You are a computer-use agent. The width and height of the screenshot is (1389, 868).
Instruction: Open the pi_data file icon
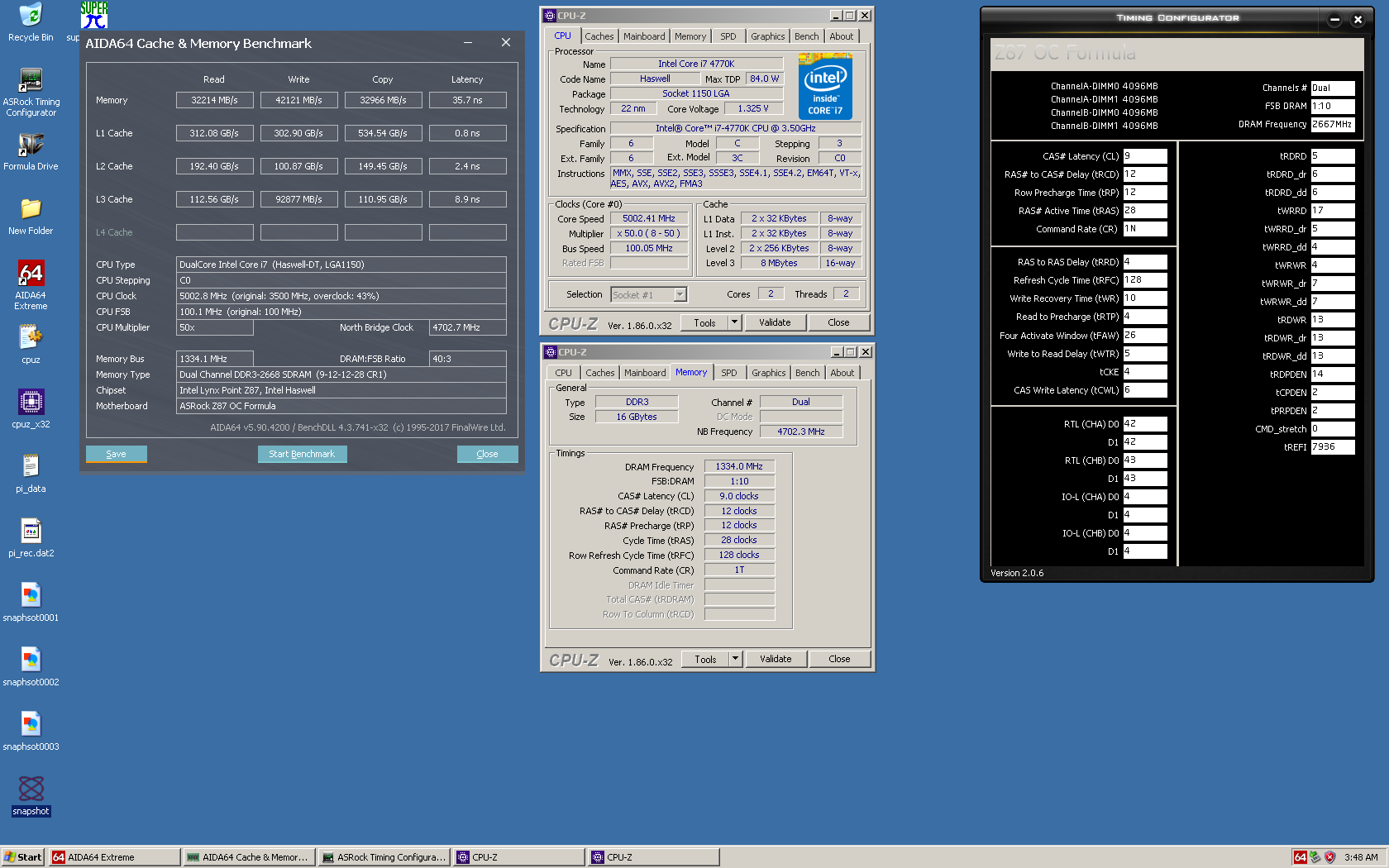(31, 474)
